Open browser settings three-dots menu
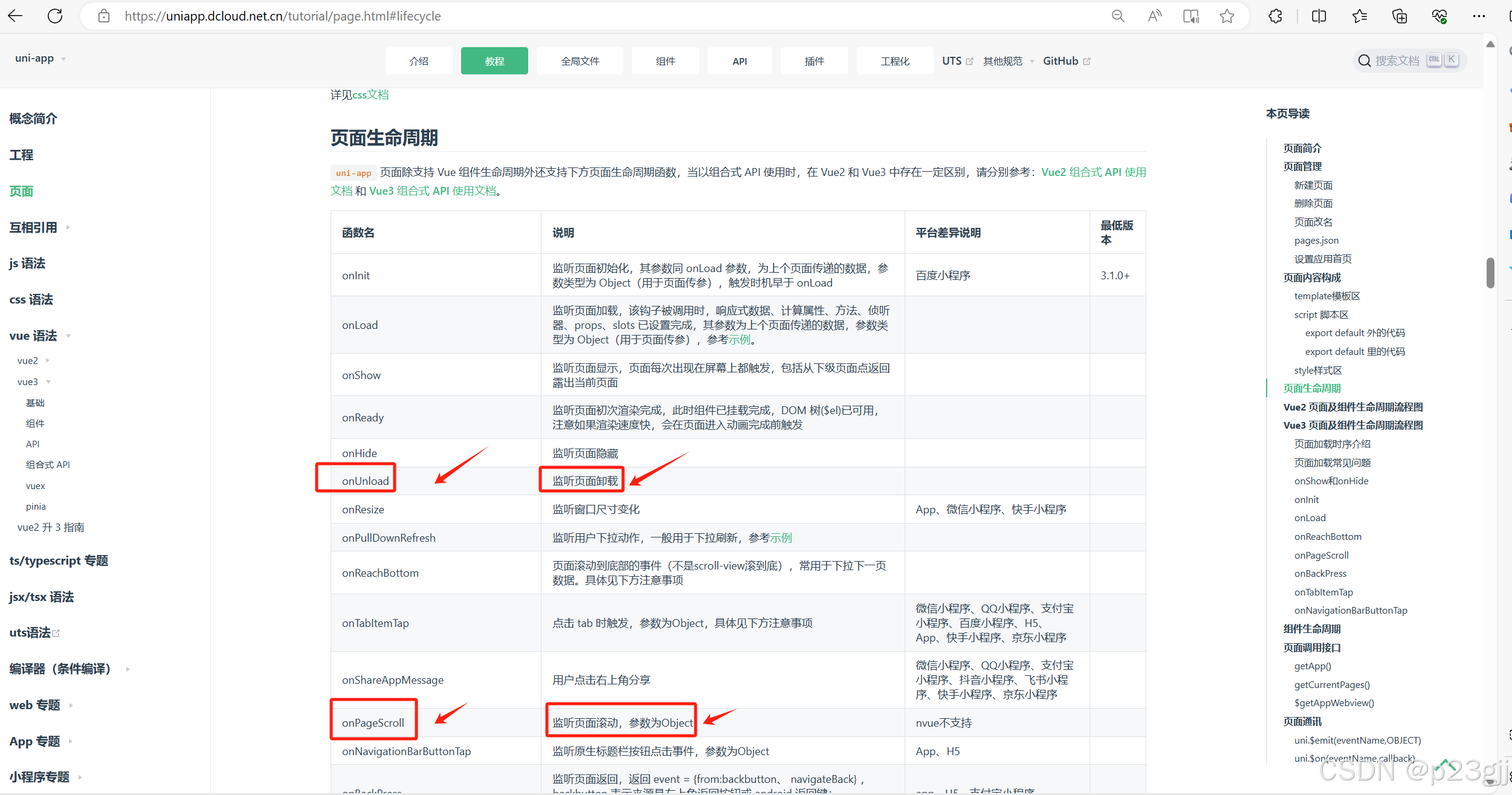The height and width of the screenshot is (795, 1512). tap(1479, 16)
